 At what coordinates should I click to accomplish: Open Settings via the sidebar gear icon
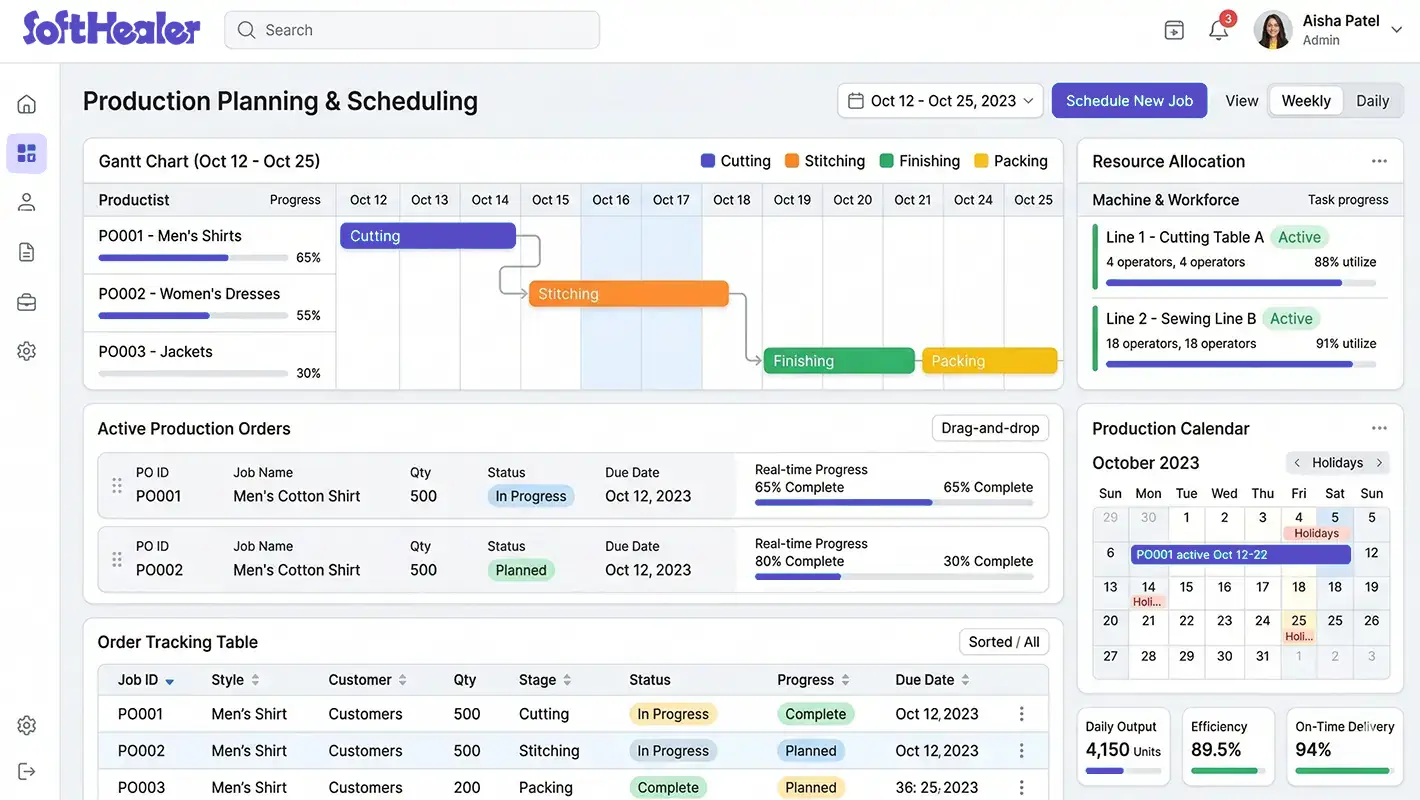(x=26, y=350)
